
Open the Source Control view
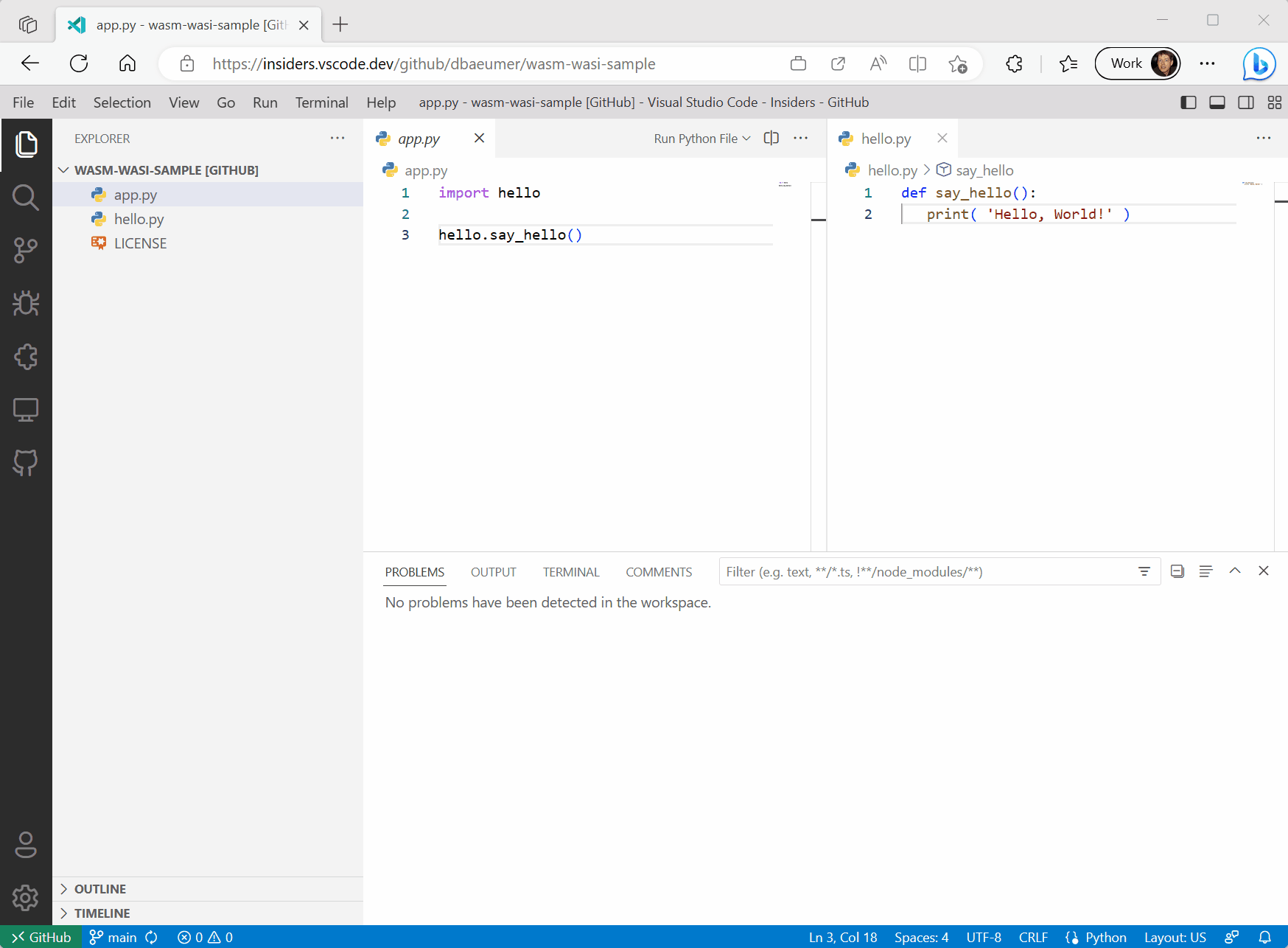click(27, 251)
